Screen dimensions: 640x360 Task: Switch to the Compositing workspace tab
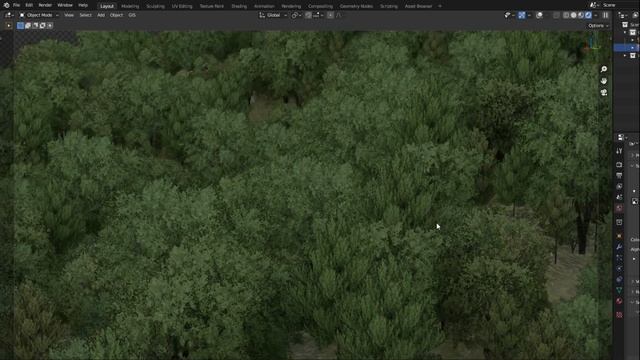320,6
